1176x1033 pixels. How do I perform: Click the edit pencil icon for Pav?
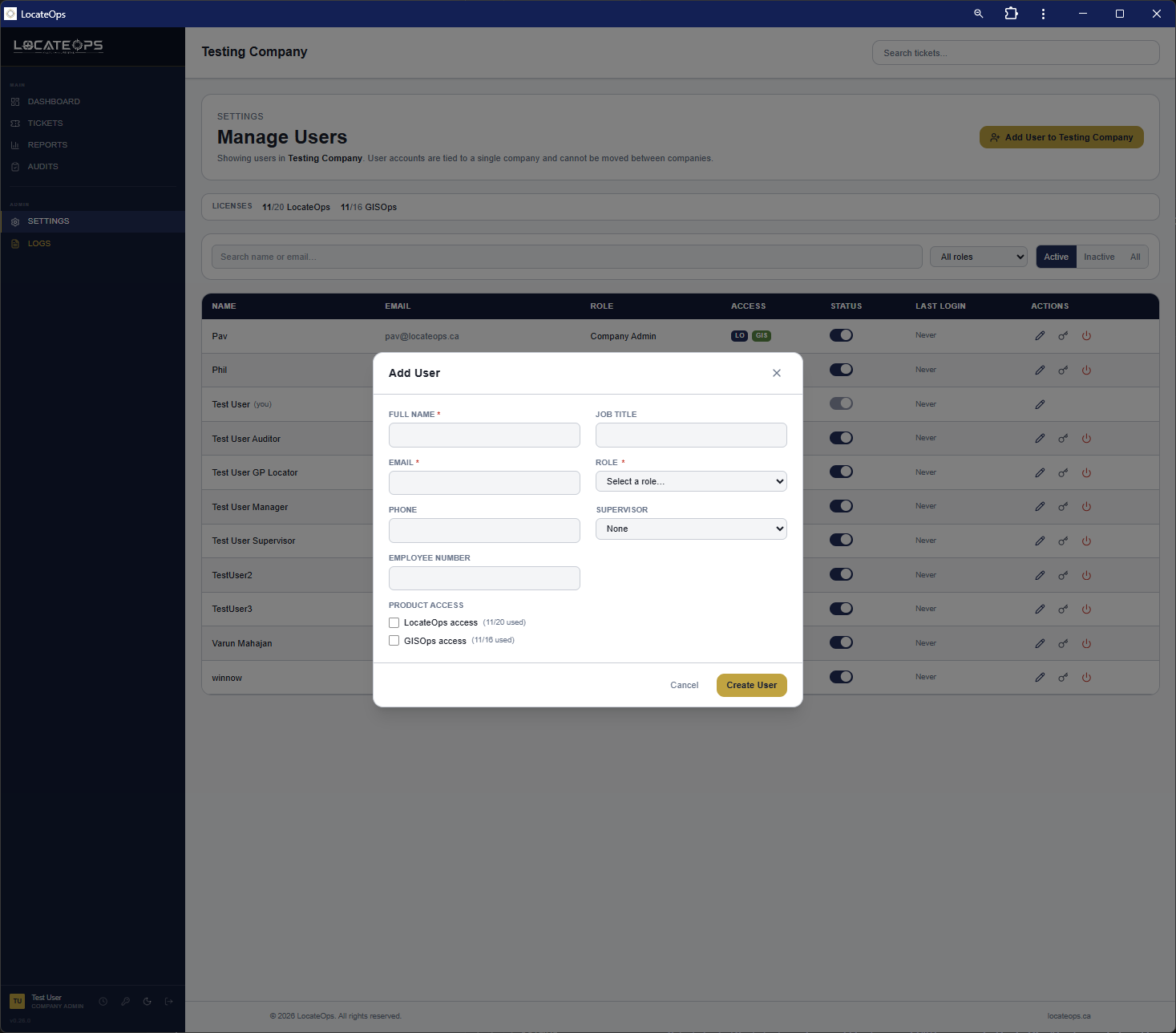tap(1040, 336)
